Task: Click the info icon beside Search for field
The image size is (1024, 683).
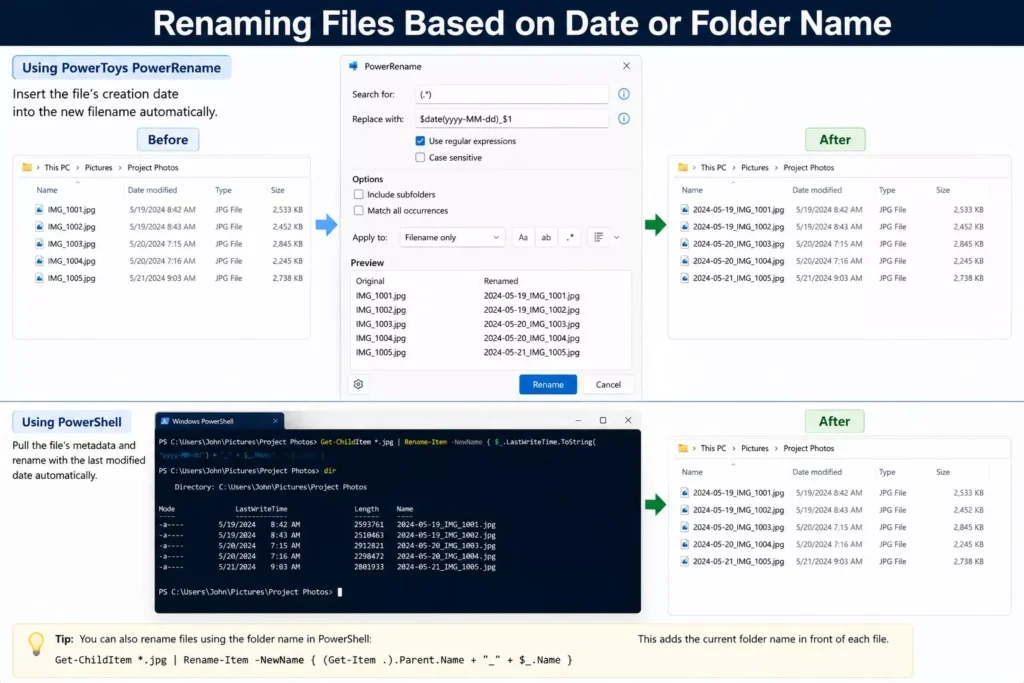Action: 624,94
